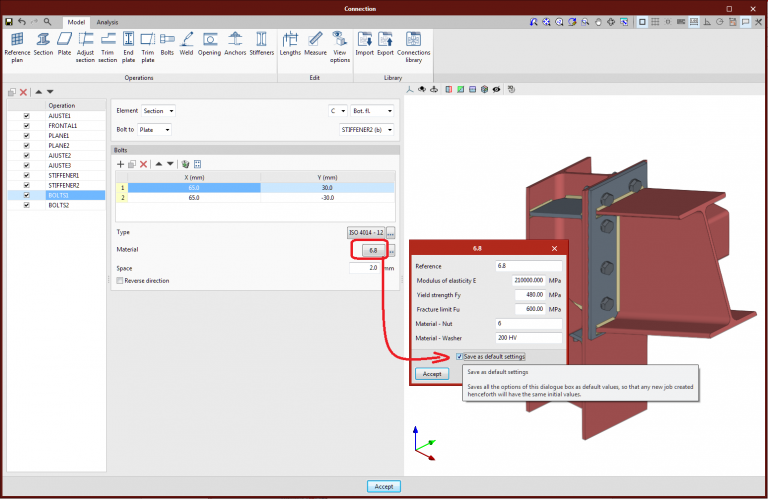Select the AJUSTE2 operation row
This screenshot has height=499, width=768.
(x=56, y=155)
